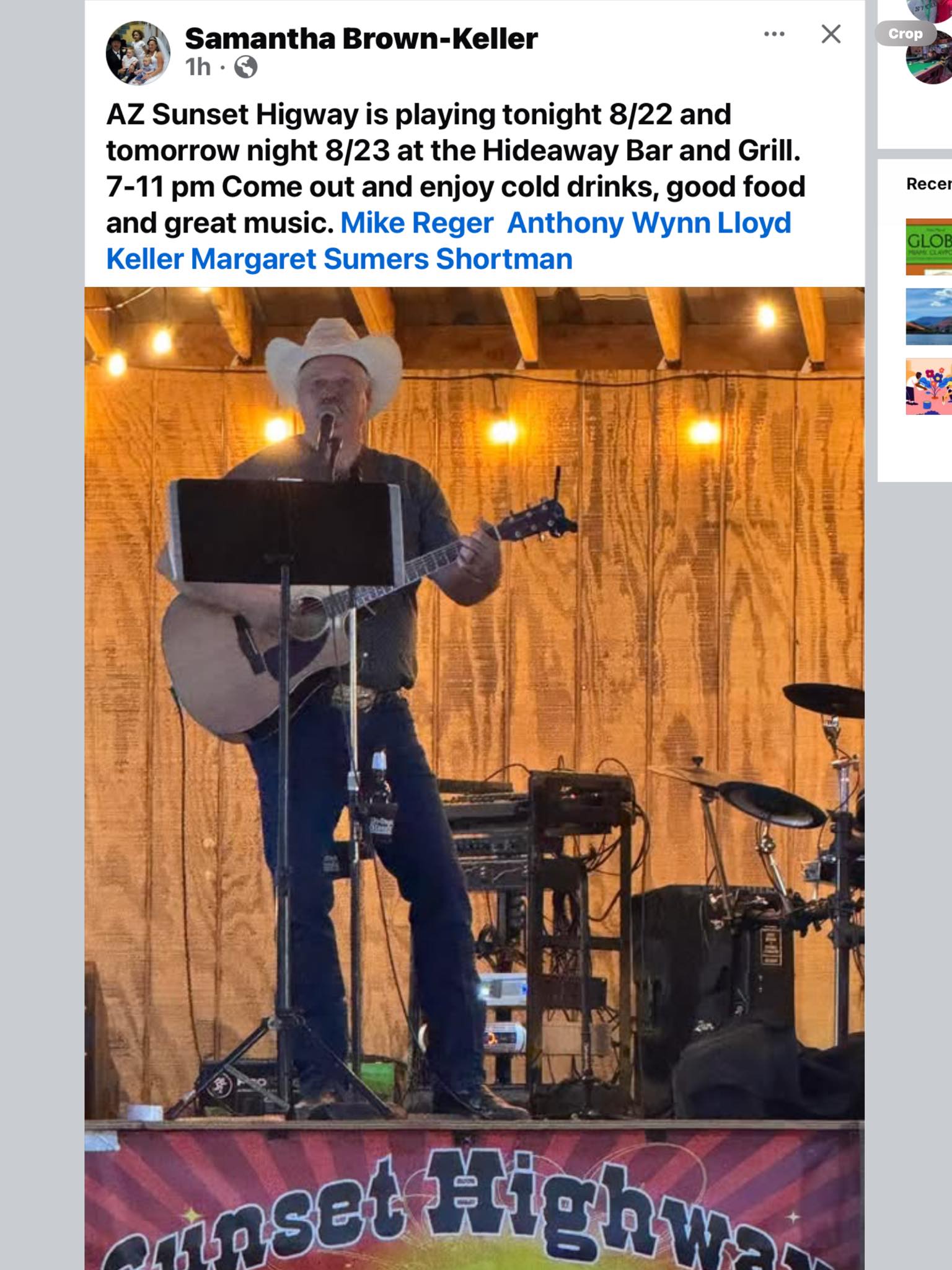Open the pink illustrated thumbnail in sidebar
The image size is (952, 1270).
928,386
